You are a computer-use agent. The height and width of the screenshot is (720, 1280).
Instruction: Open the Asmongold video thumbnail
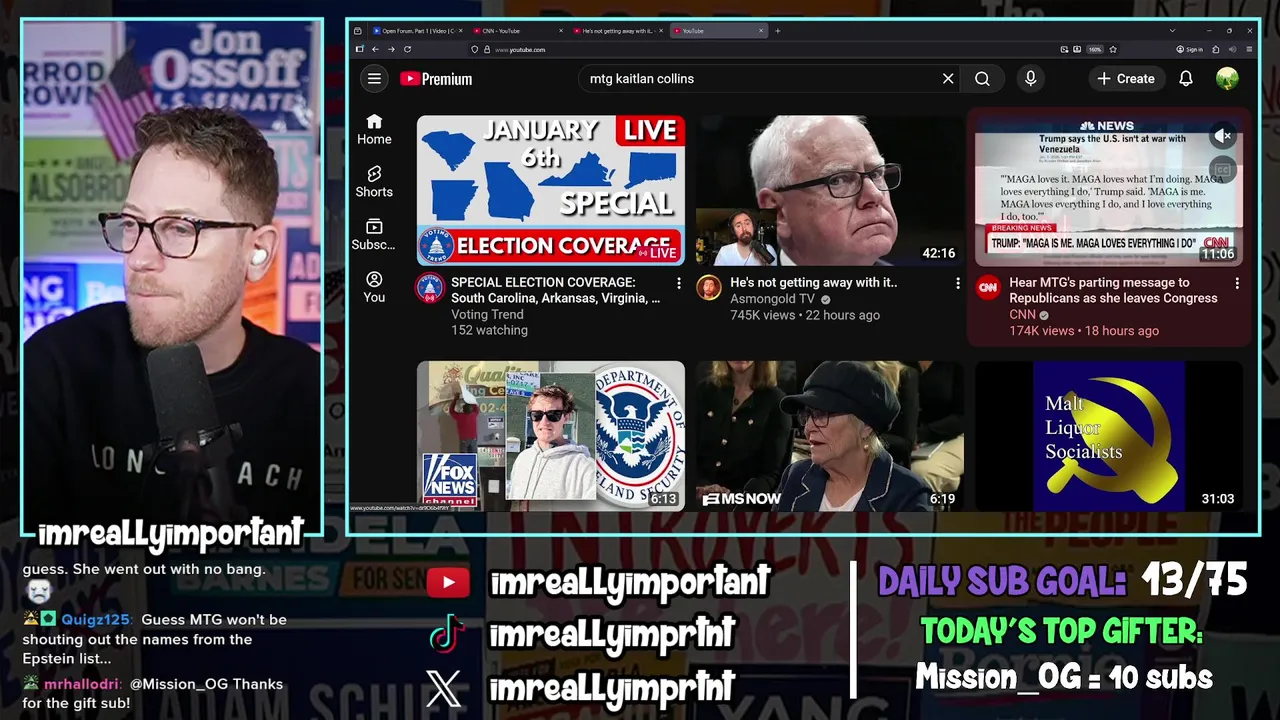(830, 190)
